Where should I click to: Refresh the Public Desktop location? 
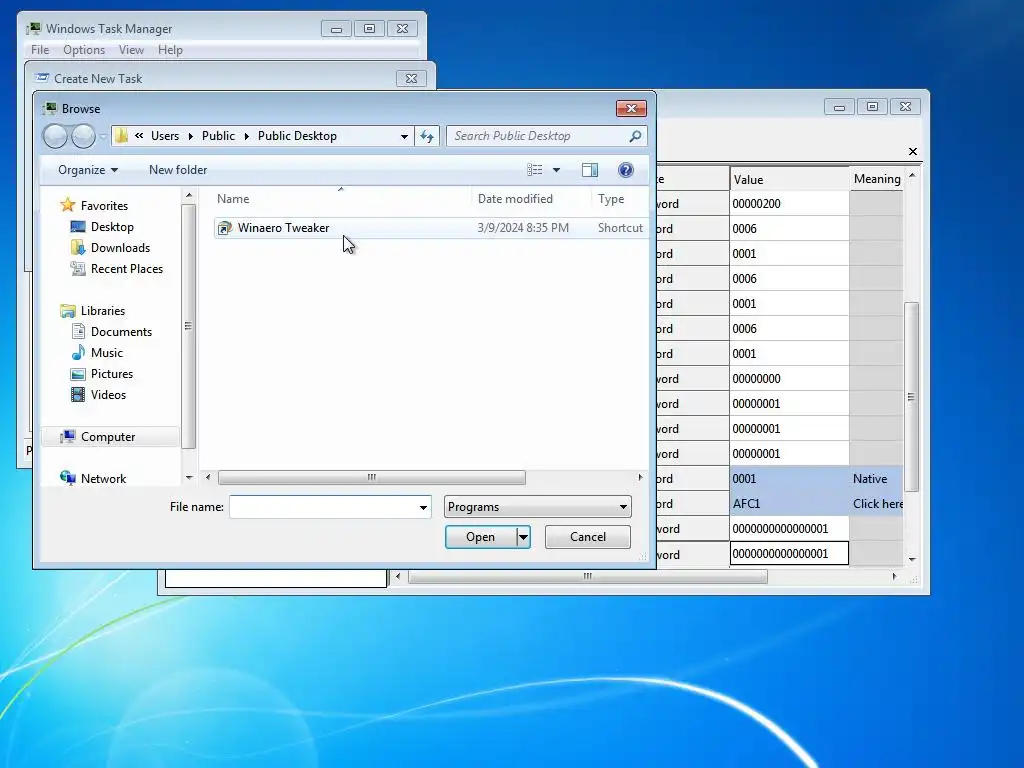[x=427, y=136]
